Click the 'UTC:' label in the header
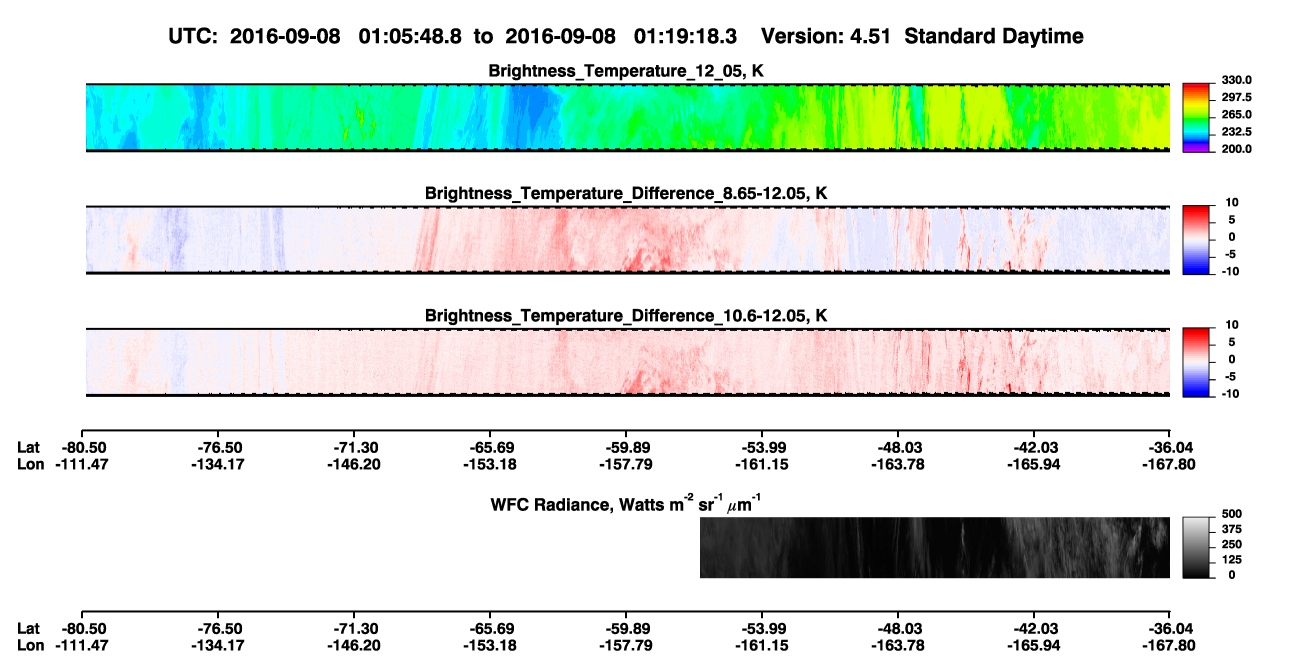 (195, 36)
